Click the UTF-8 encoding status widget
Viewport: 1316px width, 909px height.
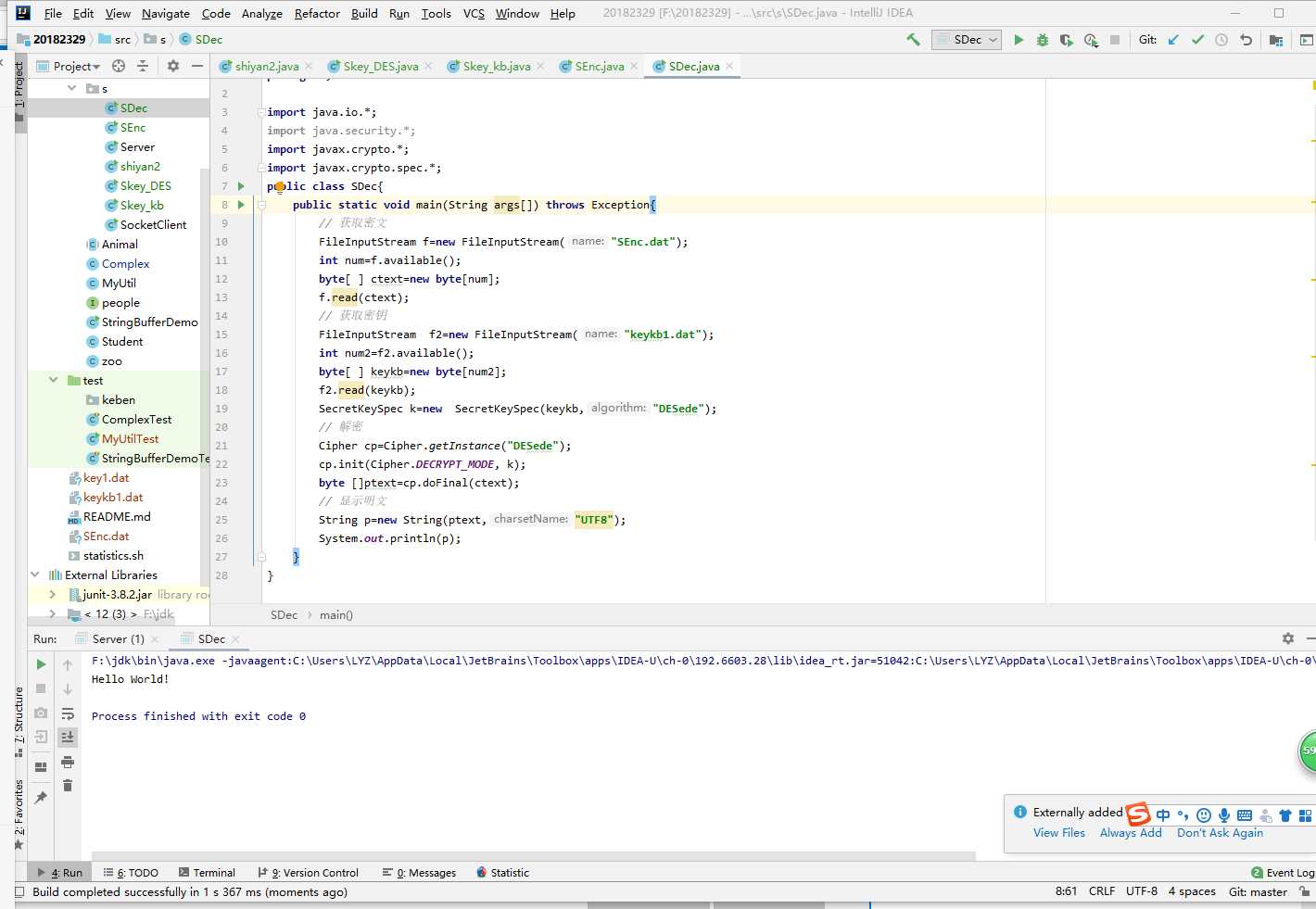(1141, 891)
